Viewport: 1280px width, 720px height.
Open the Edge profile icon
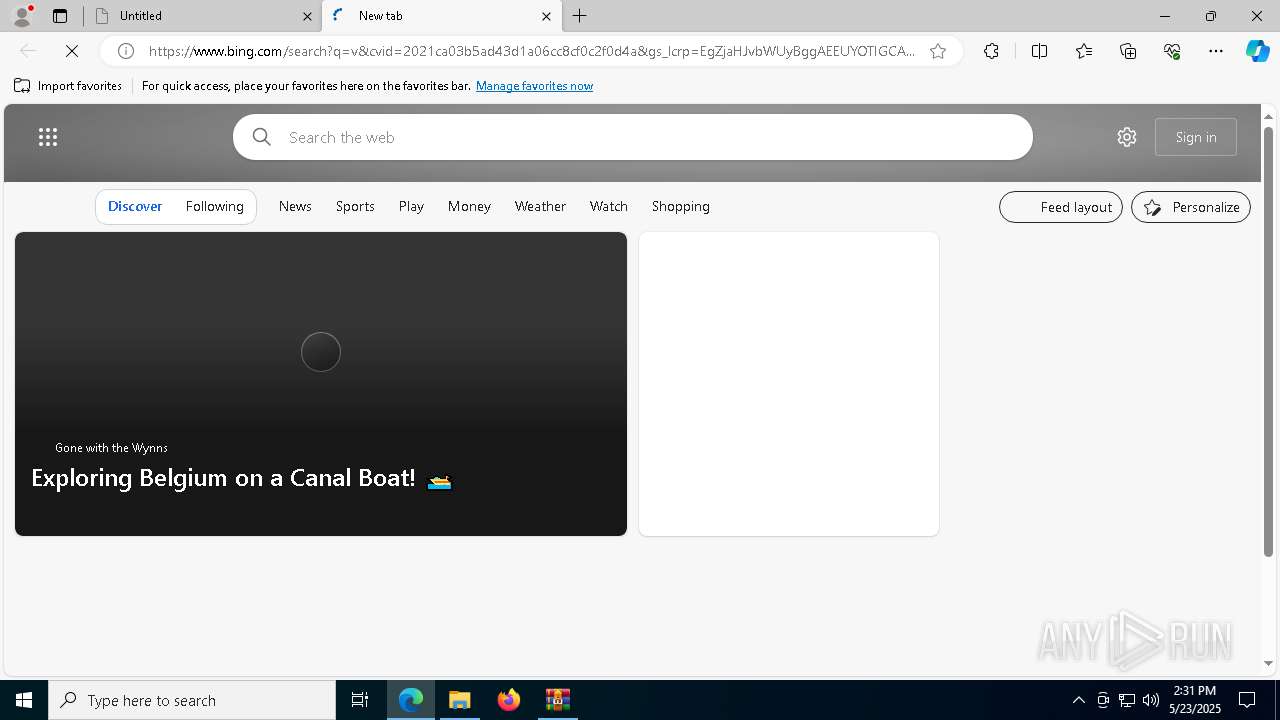click(x=21, y=16)
